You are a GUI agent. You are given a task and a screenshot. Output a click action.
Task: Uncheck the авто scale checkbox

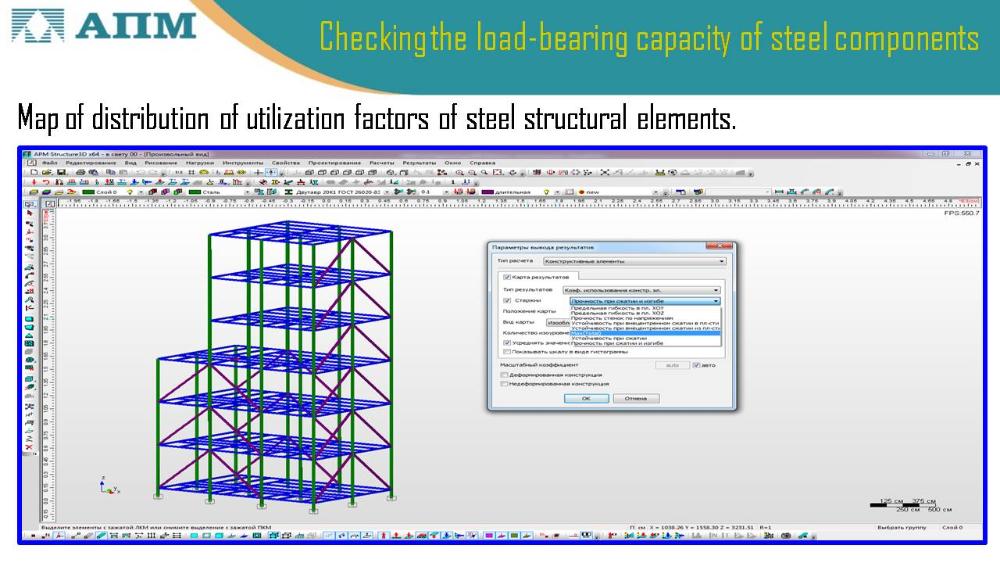(697, 365)
